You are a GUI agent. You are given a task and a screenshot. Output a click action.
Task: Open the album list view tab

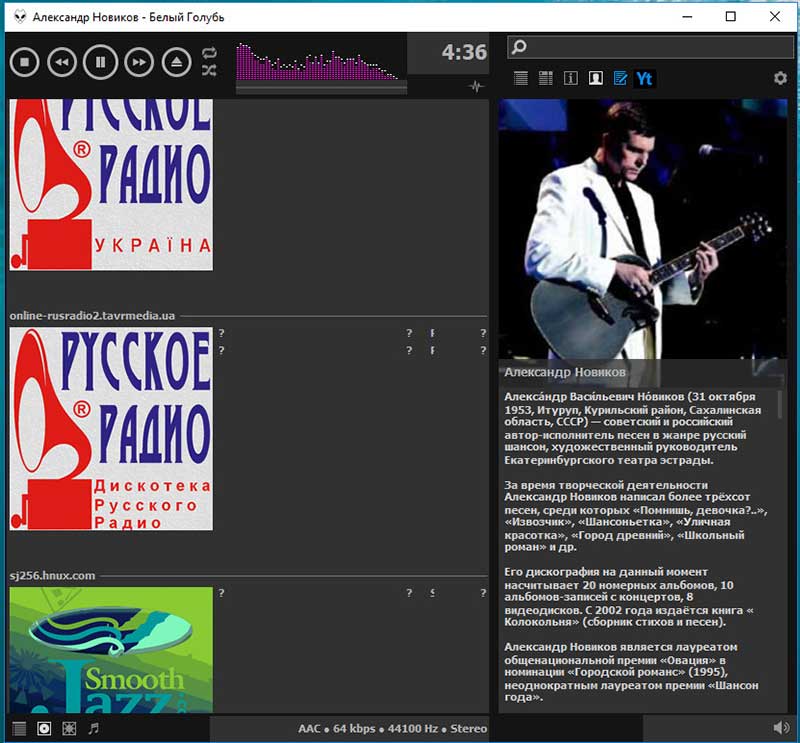[546, 78]
